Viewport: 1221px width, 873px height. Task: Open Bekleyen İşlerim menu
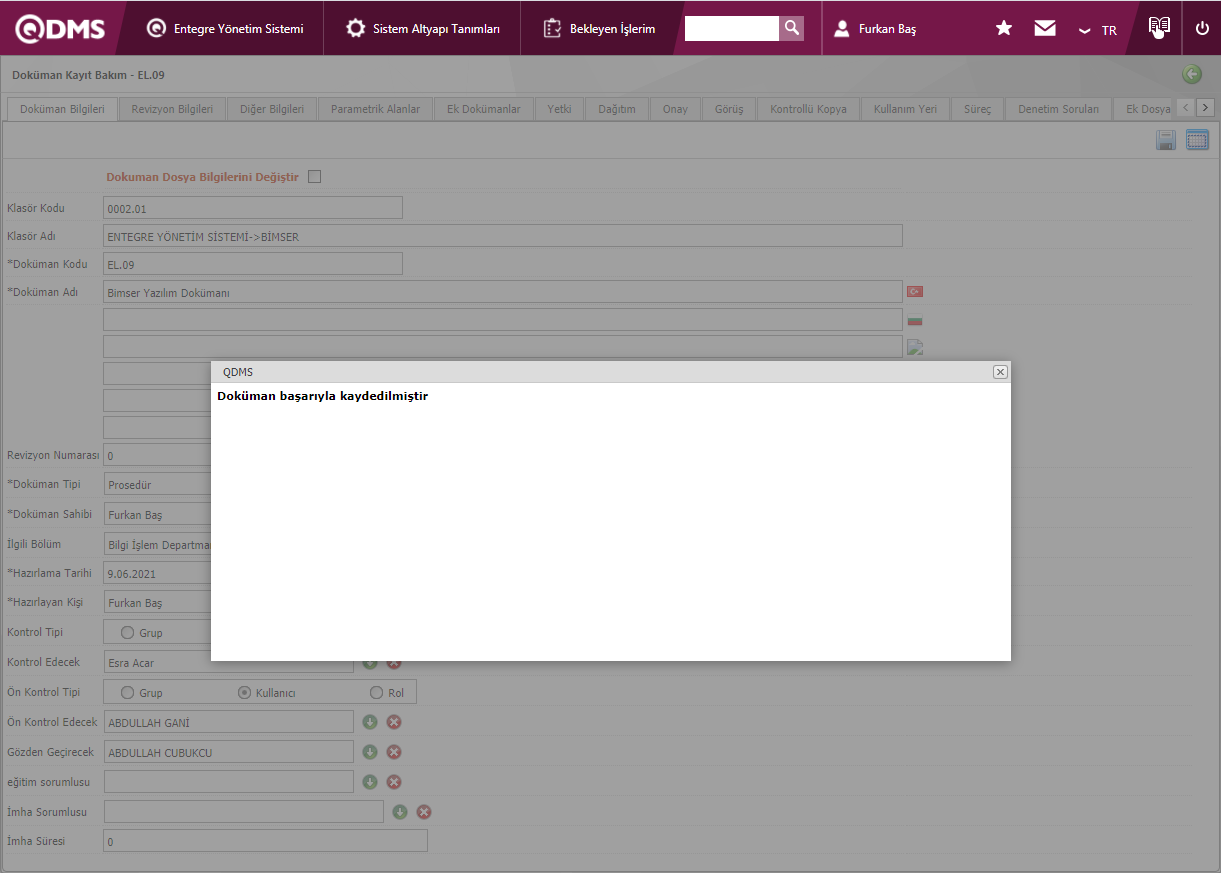(x=600, y=29)
